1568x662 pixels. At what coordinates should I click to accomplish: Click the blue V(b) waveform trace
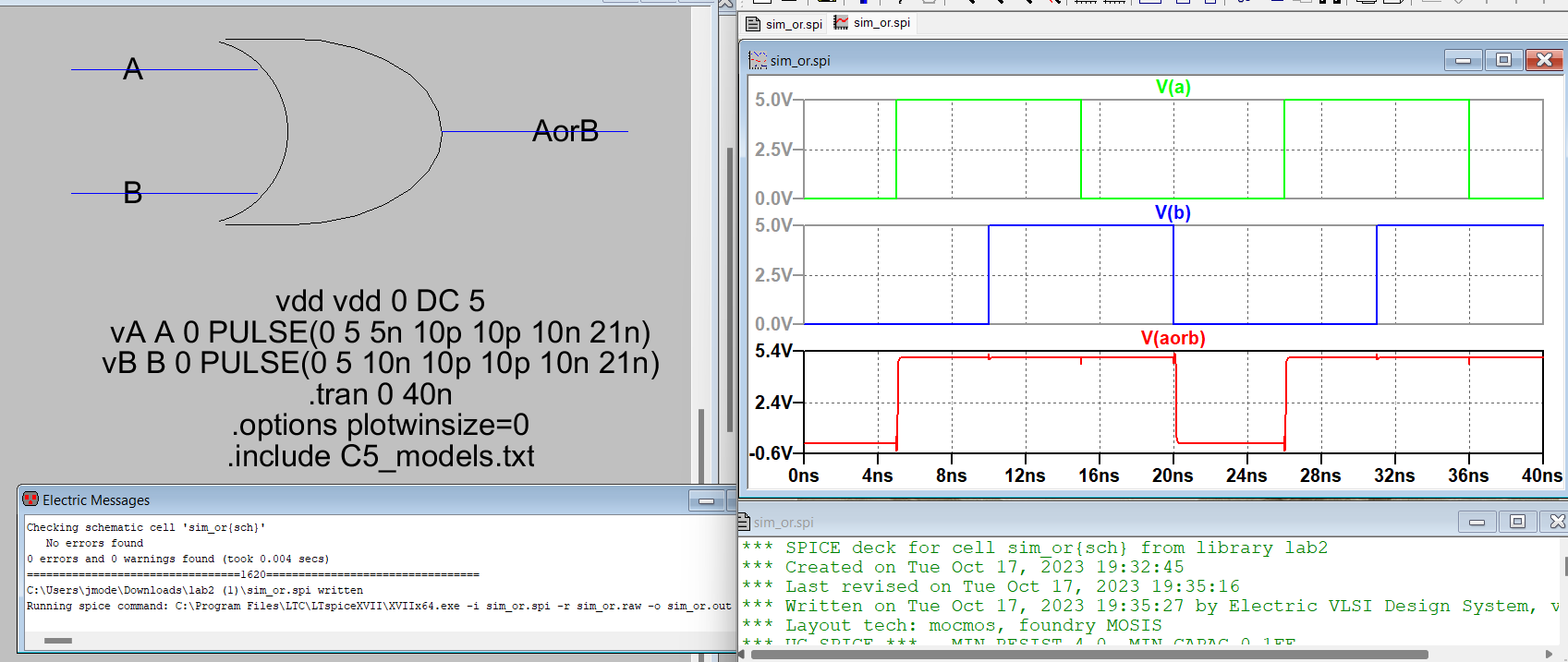click(x=1081, y=226)
